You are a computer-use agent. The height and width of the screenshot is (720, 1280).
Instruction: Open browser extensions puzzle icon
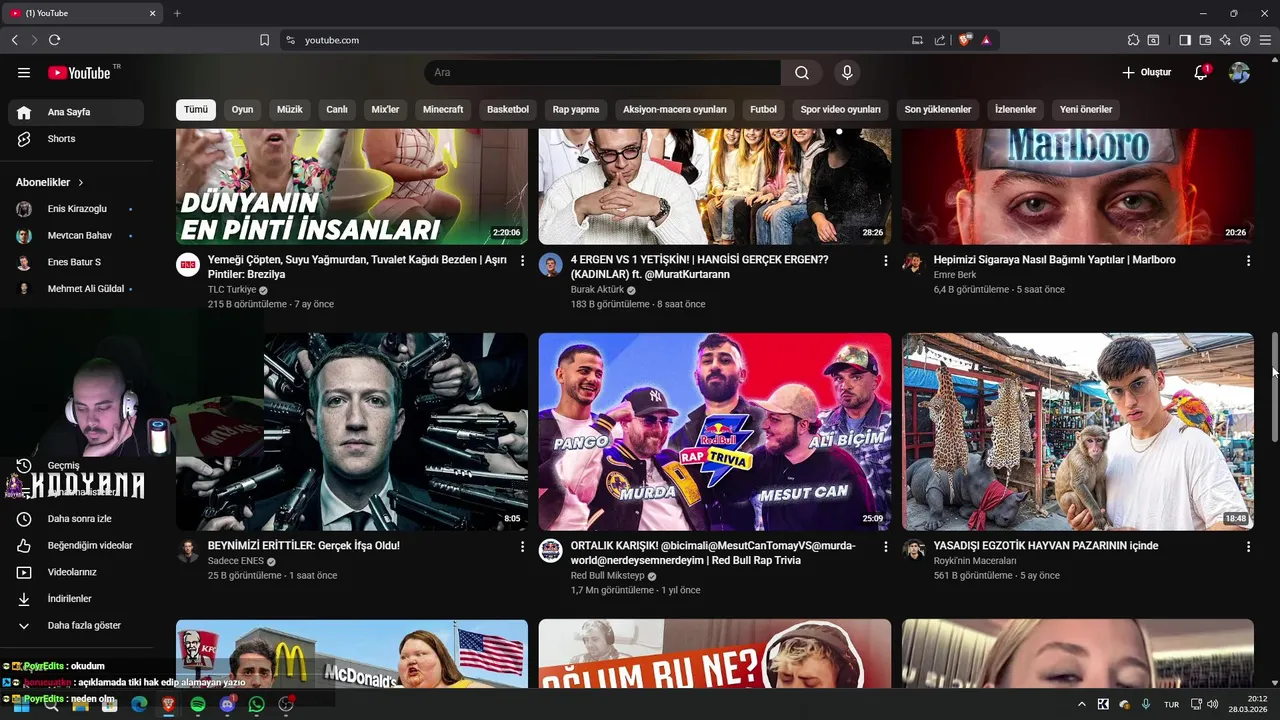pyautogui.click(x=1133, y=40)
